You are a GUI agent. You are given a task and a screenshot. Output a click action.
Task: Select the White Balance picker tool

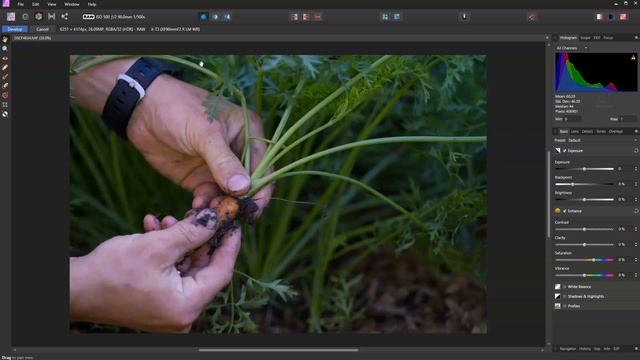[x=5, y=114]
